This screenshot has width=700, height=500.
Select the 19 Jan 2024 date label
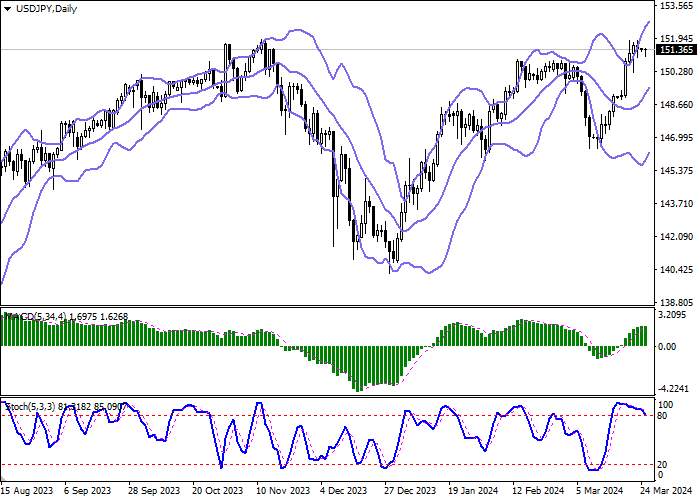473,491
